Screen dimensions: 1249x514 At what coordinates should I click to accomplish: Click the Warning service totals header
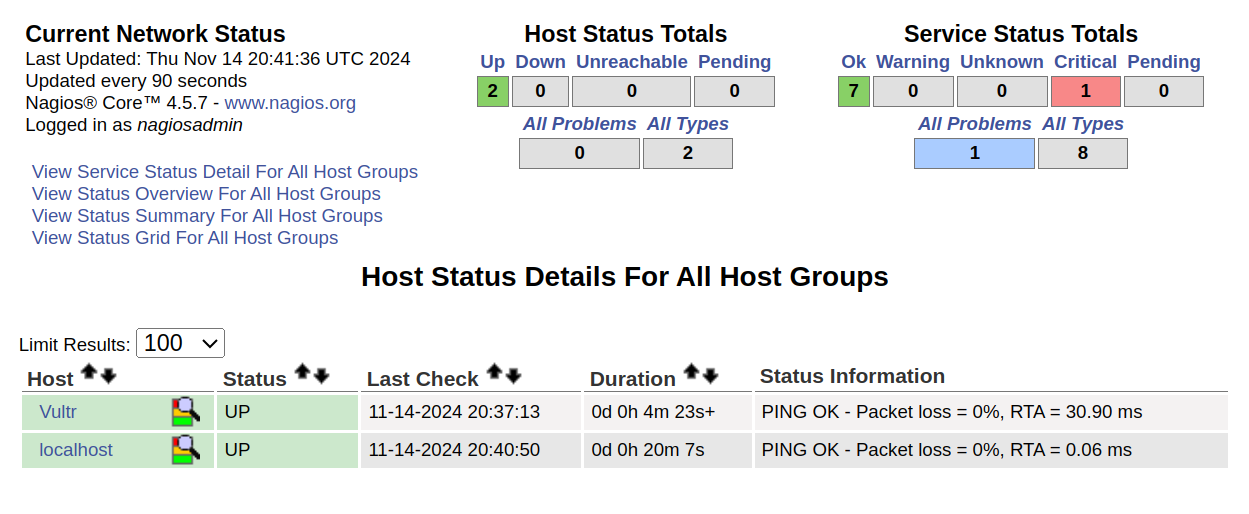click(x=913, y=62)
